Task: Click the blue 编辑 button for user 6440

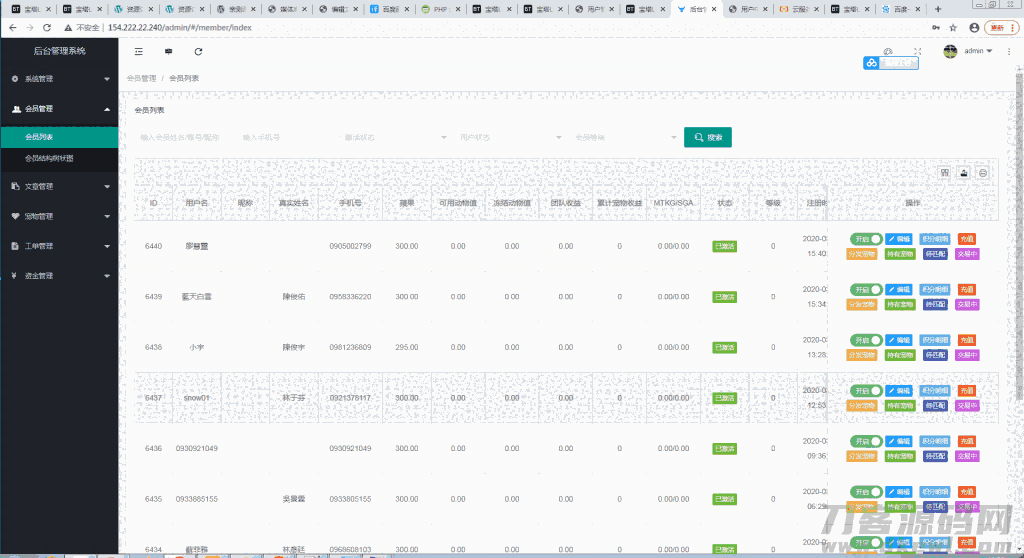Action: [x=898, y=239]
